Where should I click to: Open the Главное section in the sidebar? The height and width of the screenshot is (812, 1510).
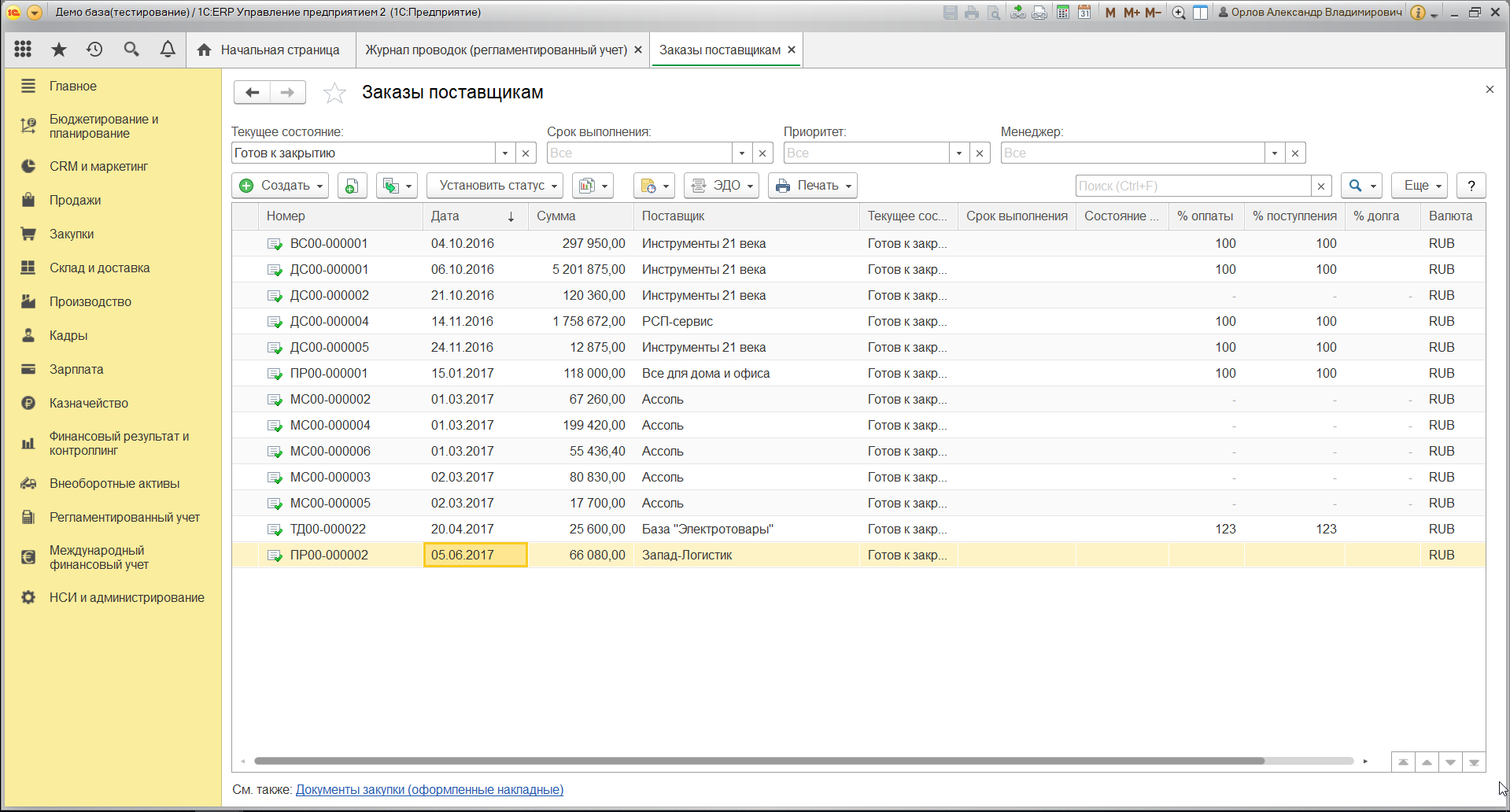pyautogui.click(x=73, y=86)
